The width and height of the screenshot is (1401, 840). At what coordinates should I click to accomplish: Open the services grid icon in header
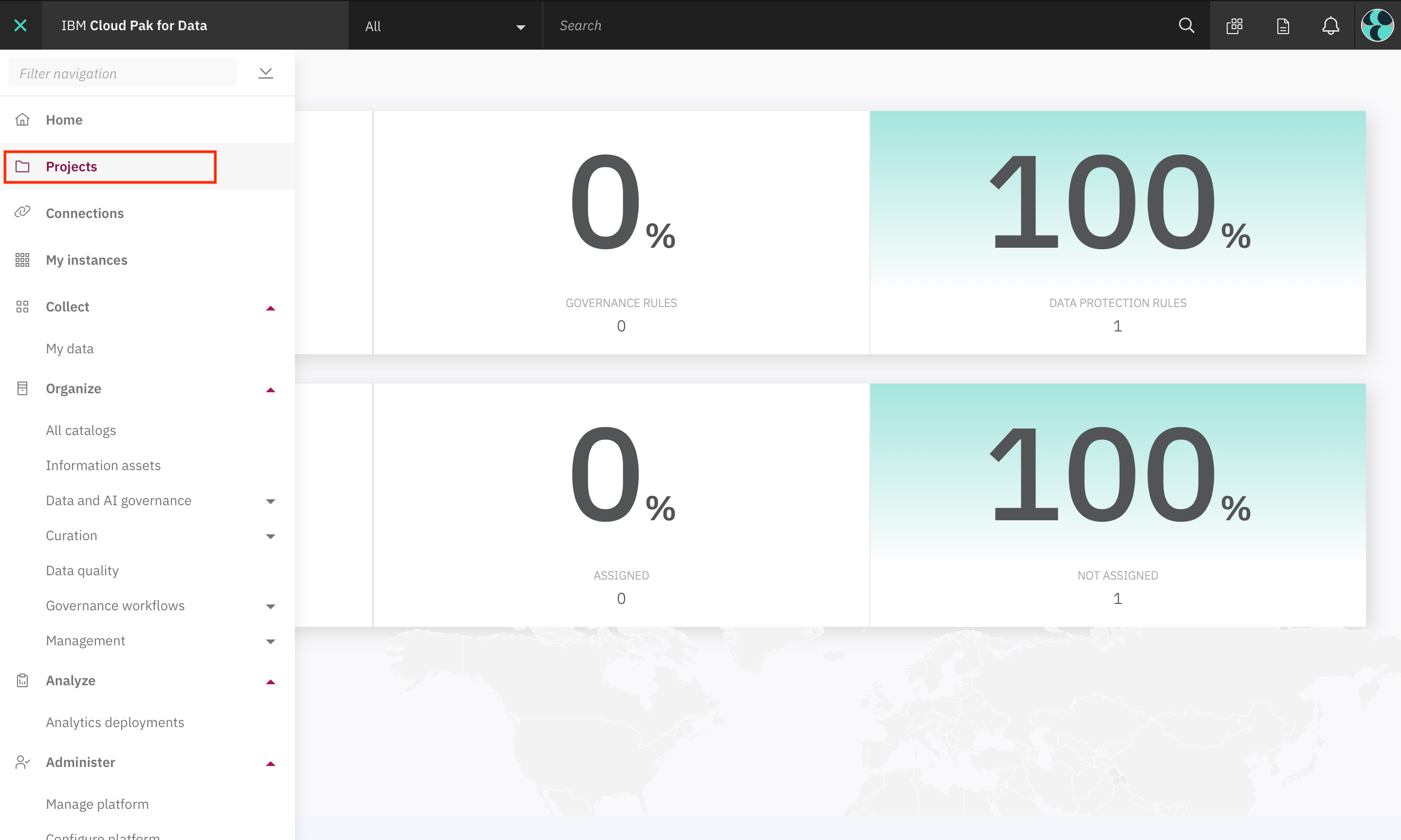pos(1235,25)
